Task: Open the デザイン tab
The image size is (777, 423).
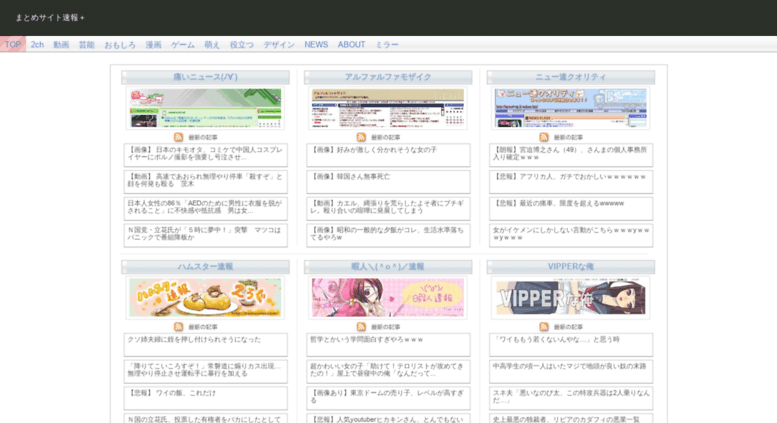Action: 278,45
